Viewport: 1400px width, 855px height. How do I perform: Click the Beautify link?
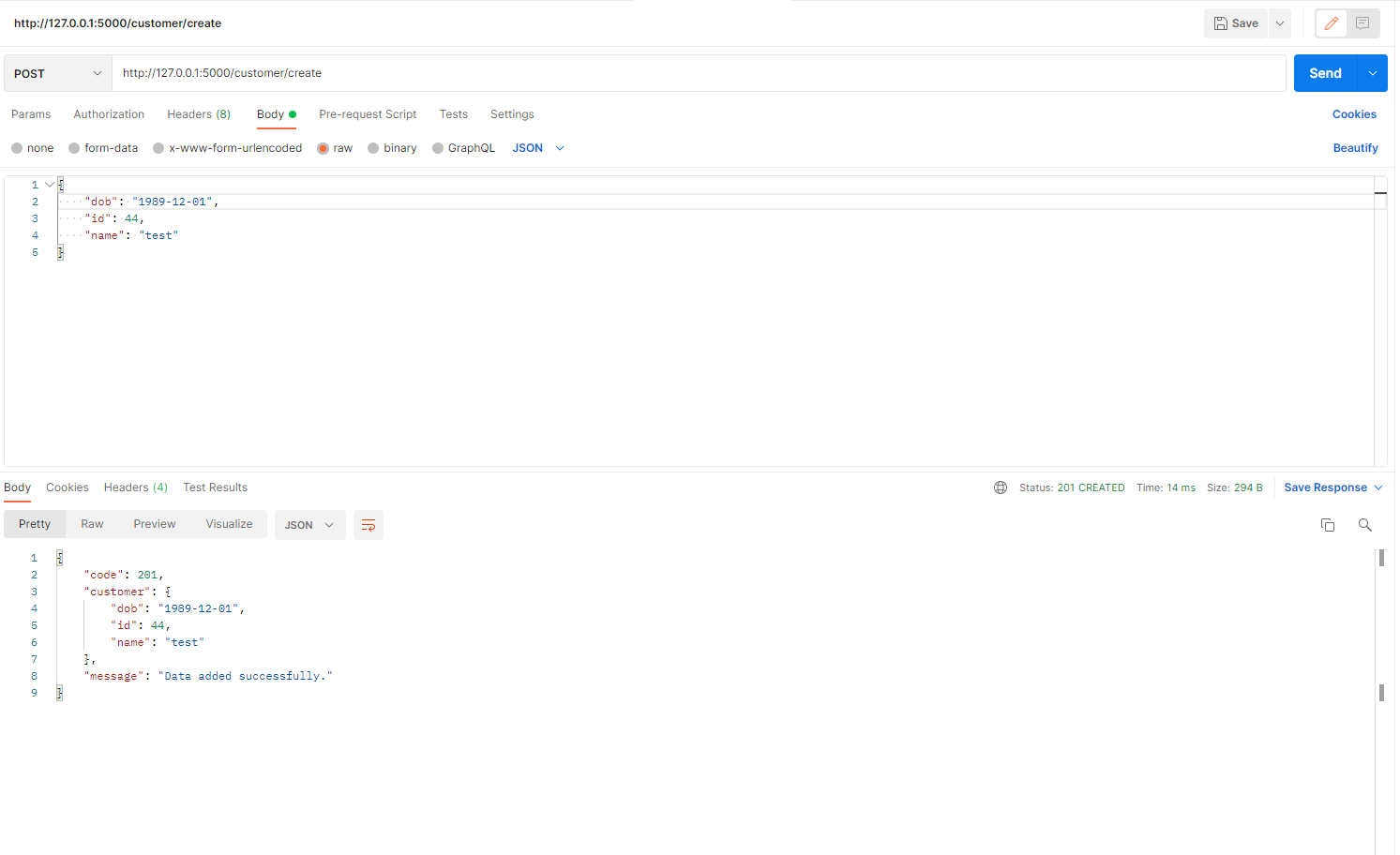click(1356, 148)
